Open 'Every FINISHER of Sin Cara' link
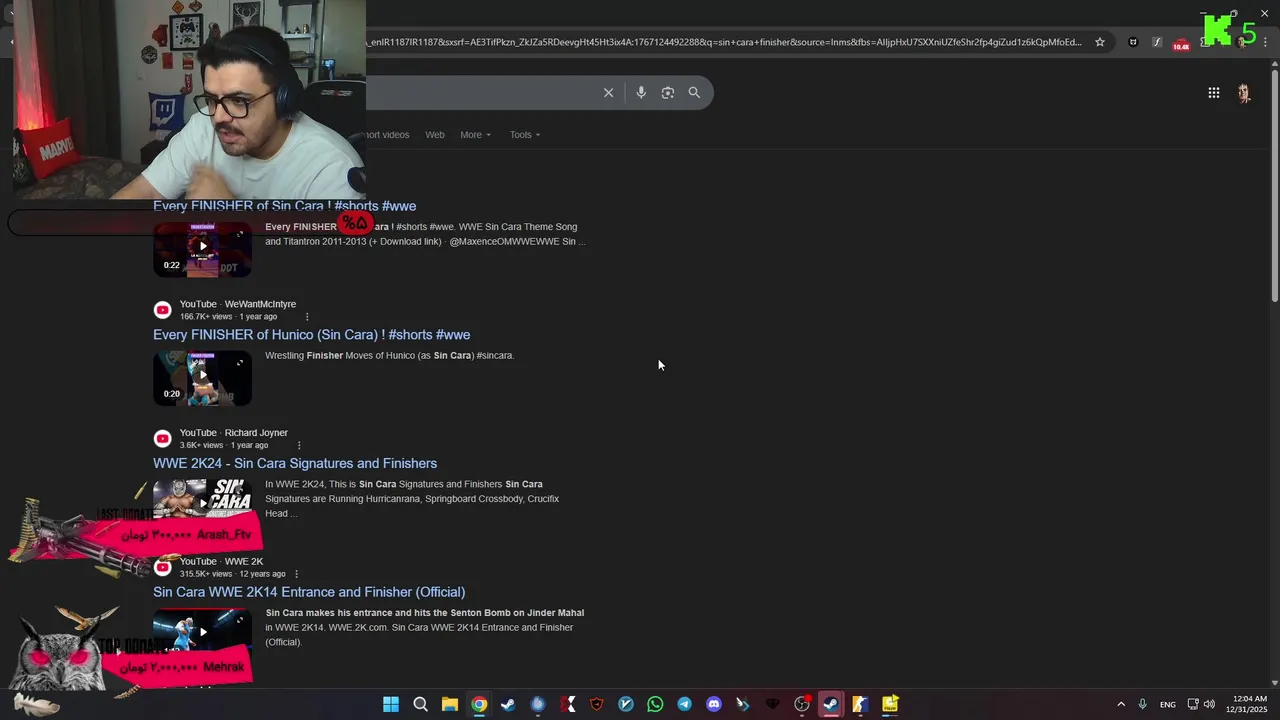This screenshot has width=1280, height=720. (x=284, y=206)
